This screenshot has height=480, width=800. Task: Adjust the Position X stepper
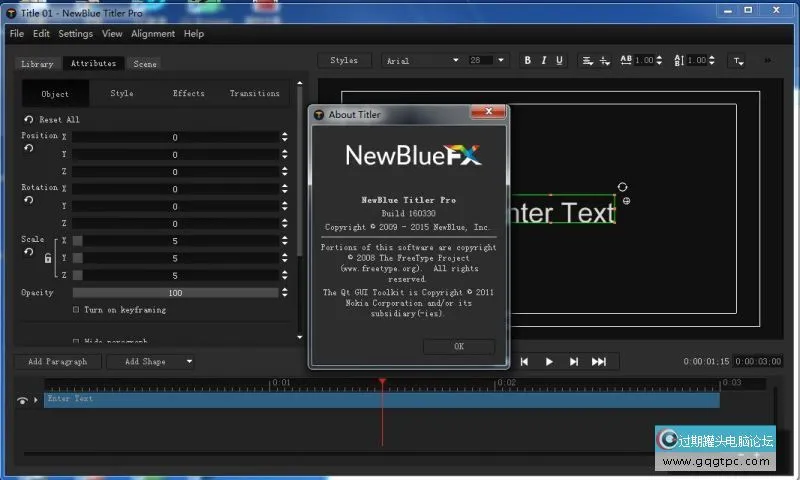click(285, 137)
